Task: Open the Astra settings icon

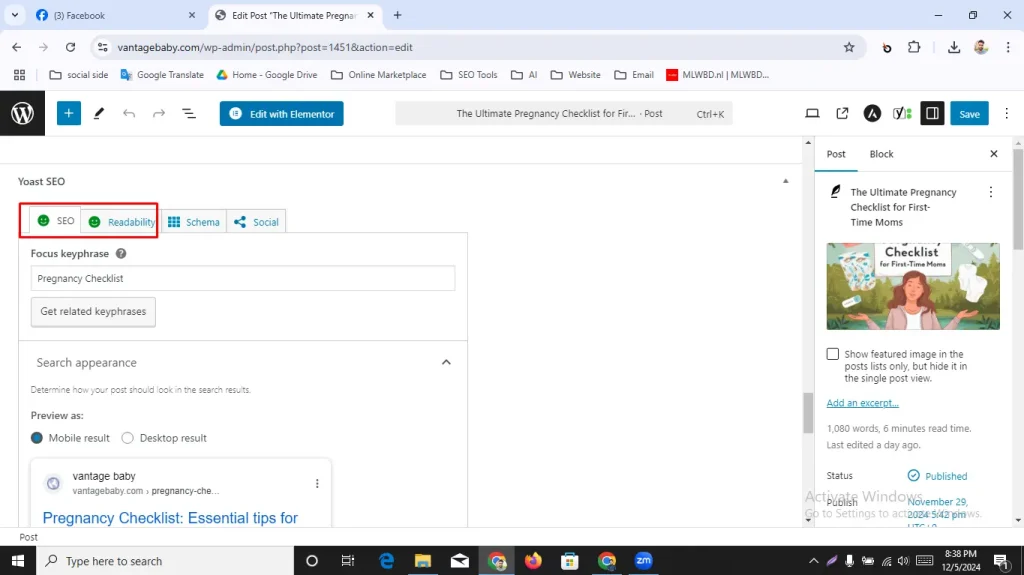Action: coord(872,113)
